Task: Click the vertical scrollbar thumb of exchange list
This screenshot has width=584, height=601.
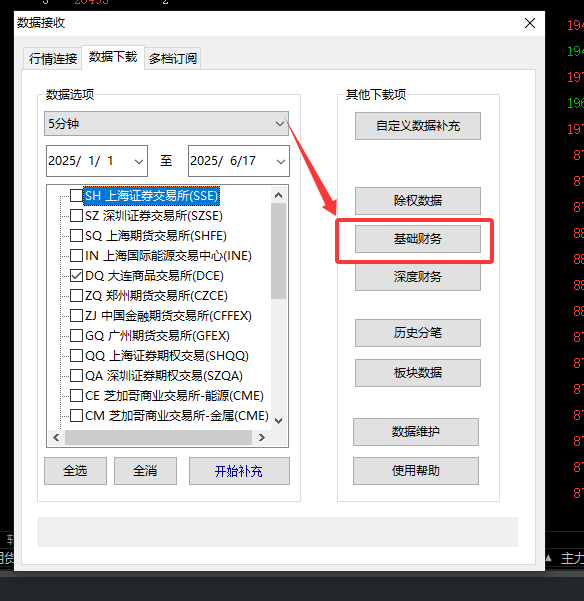Action: coord(279,251)
